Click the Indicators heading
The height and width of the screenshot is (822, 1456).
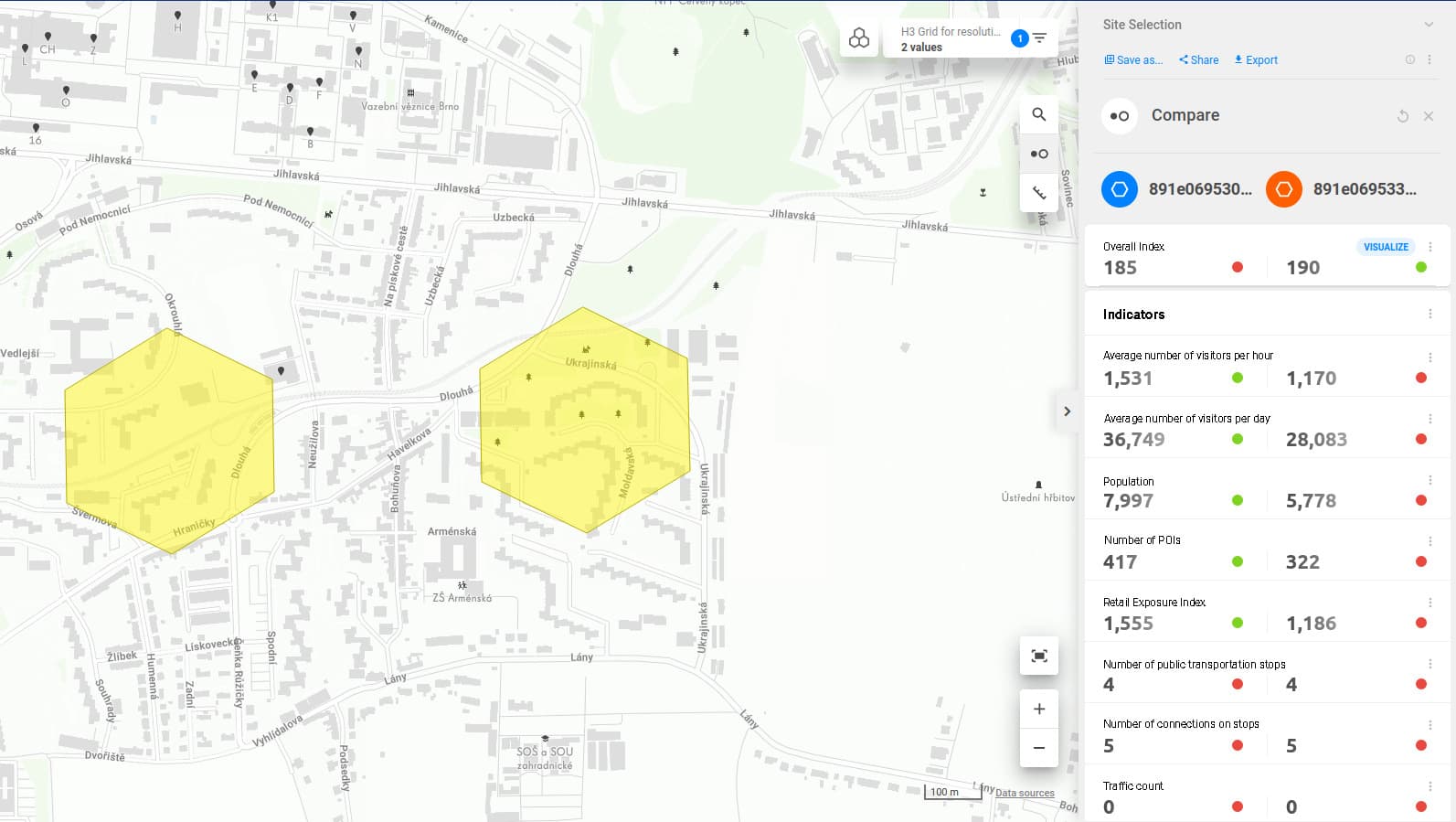coord(1133,315)
